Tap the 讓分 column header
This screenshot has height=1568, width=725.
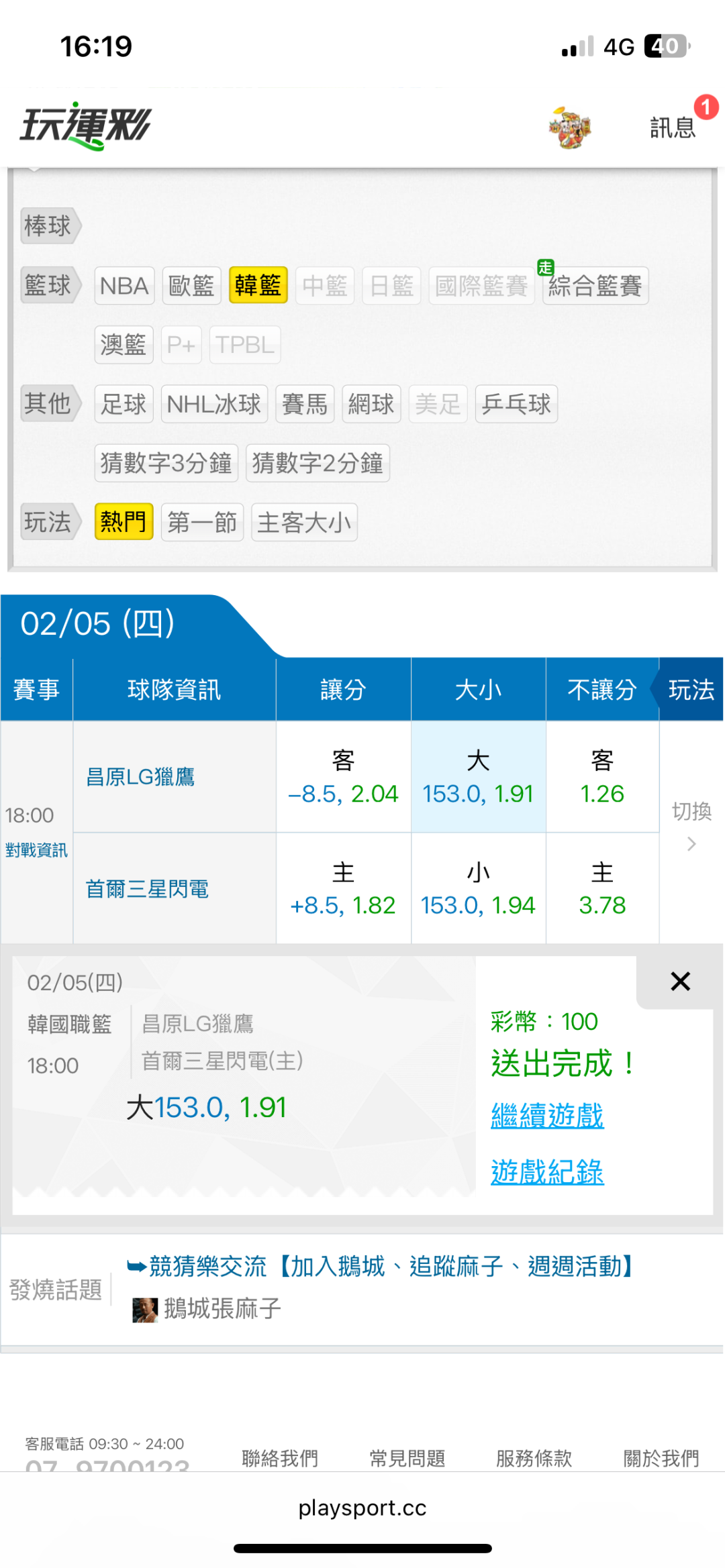click(x=343, y=690)
